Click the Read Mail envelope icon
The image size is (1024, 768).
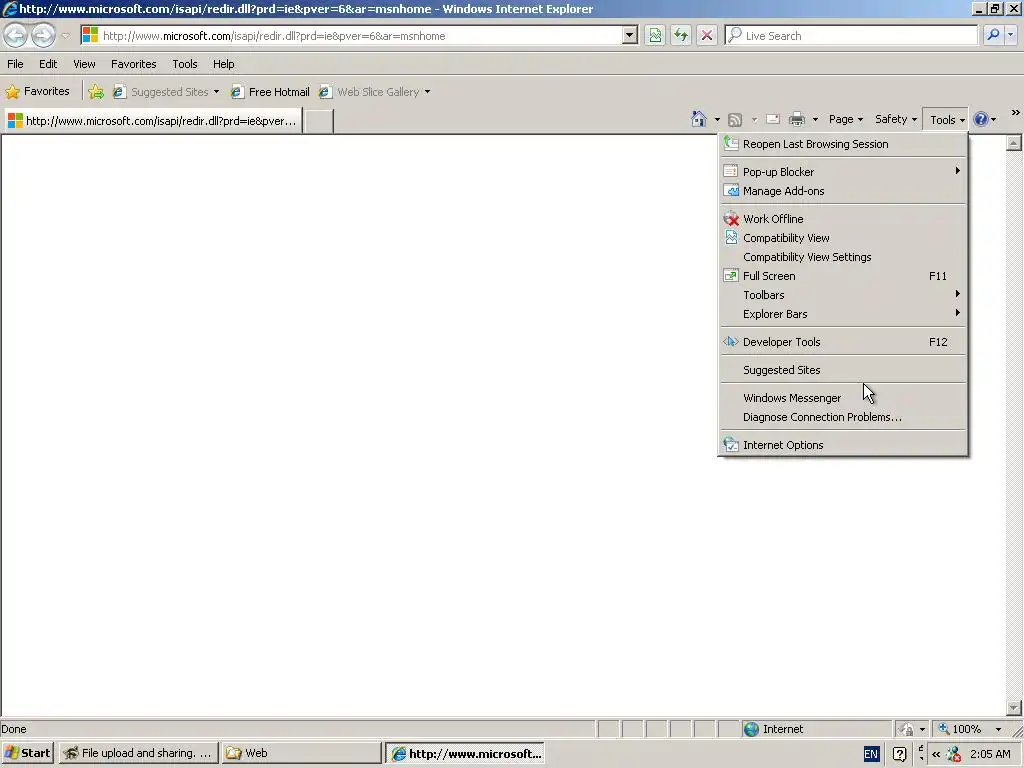(x=773, y=120)
